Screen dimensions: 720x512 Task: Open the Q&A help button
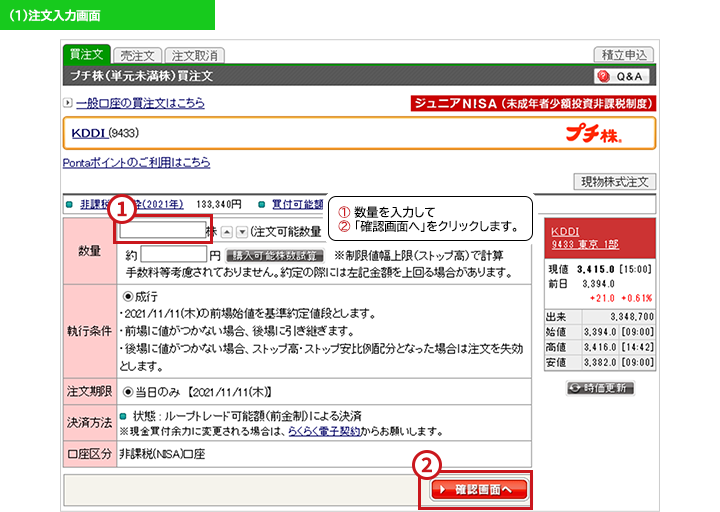[x=622, y=76]
